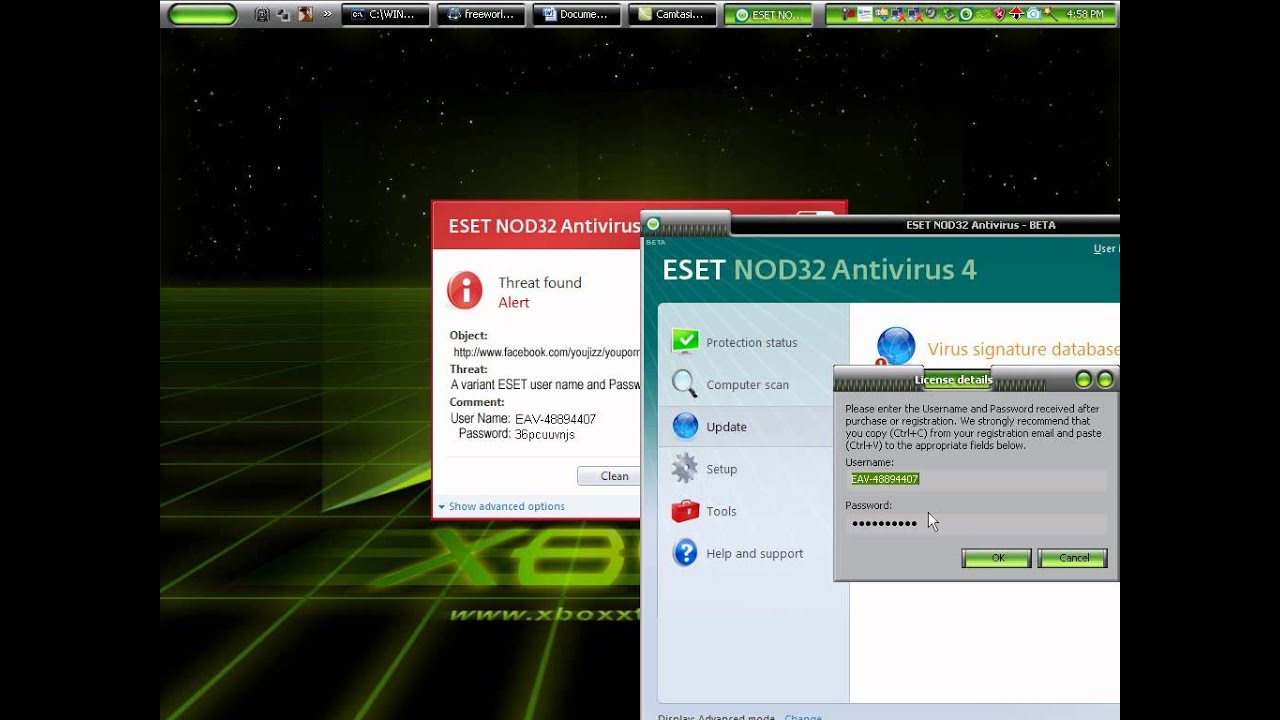1280x720 pixels.
Task: Click the facebook.com object URL in alert
Action: [x=546, y=352]
